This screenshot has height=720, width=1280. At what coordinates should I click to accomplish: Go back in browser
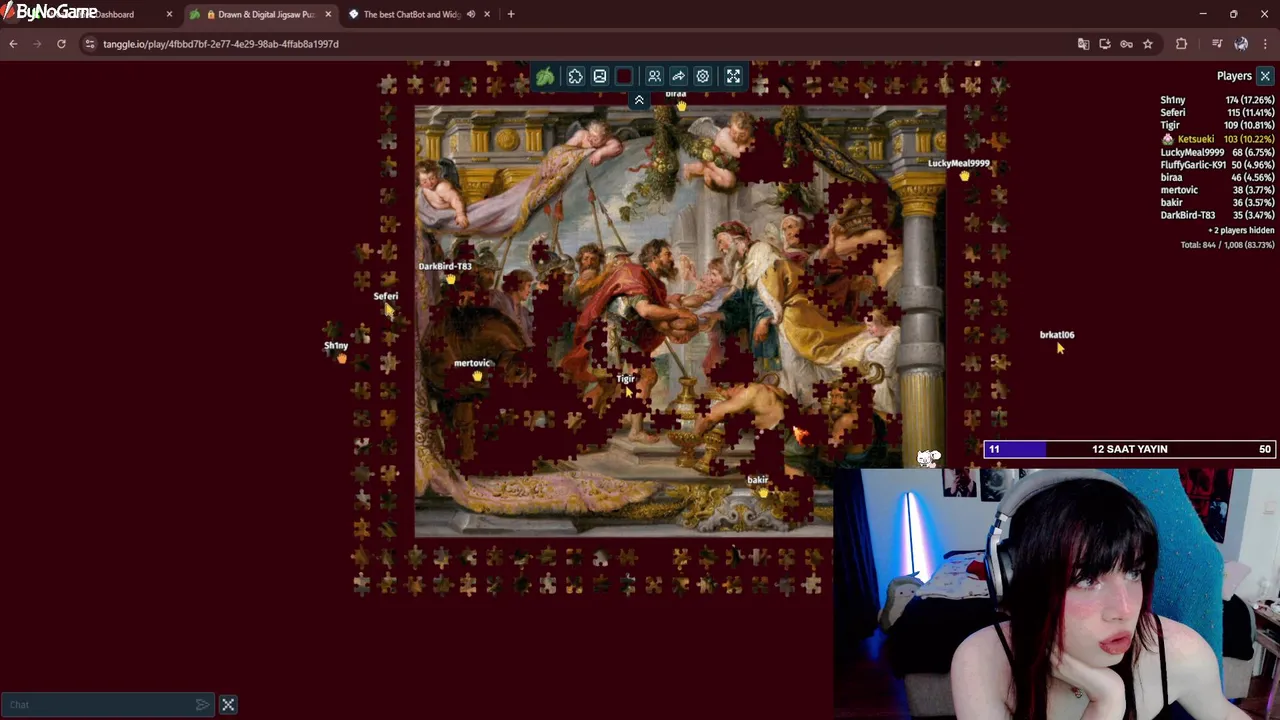(13, 44)
